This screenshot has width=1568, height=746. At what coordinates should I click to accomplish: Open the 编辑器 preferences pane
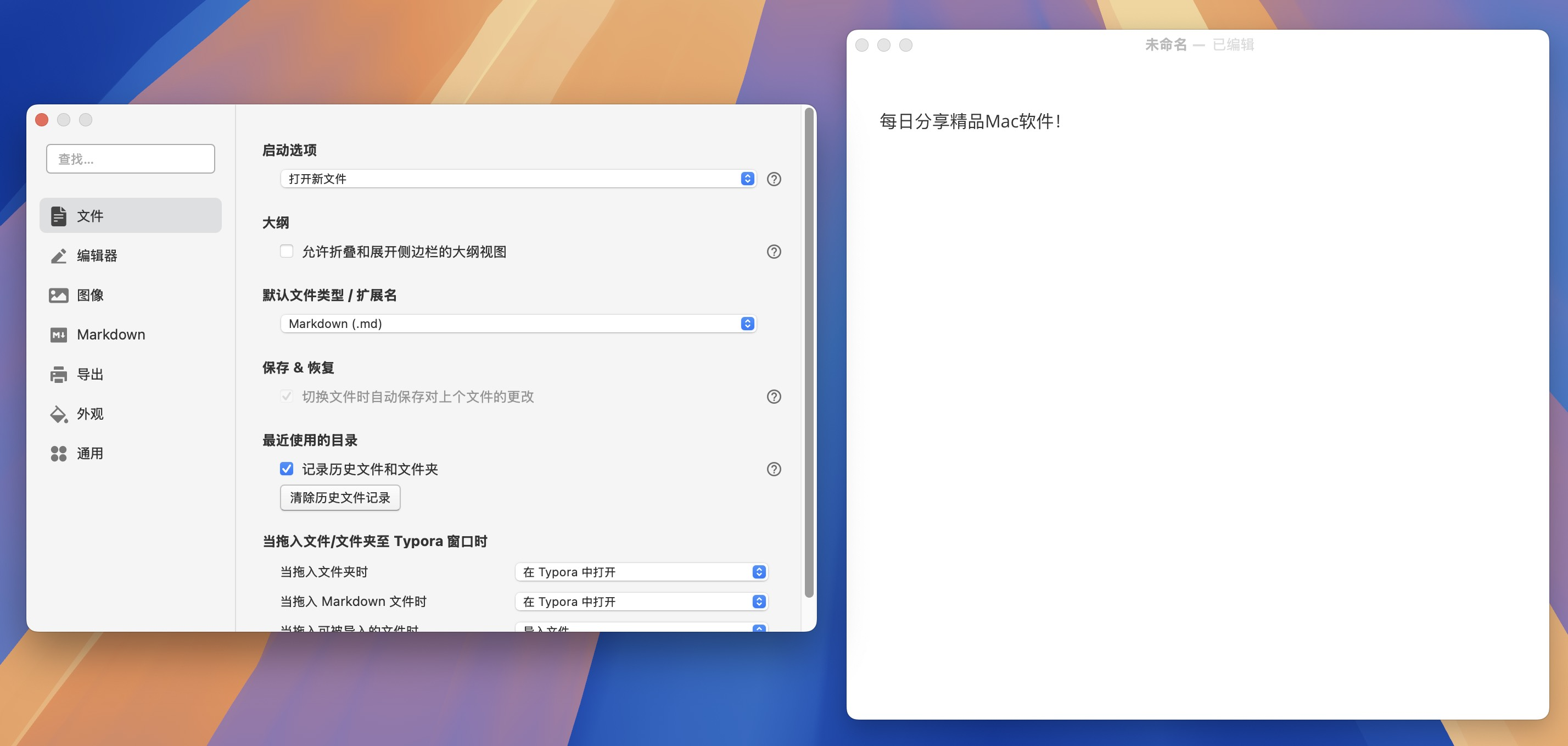(58, 256)
